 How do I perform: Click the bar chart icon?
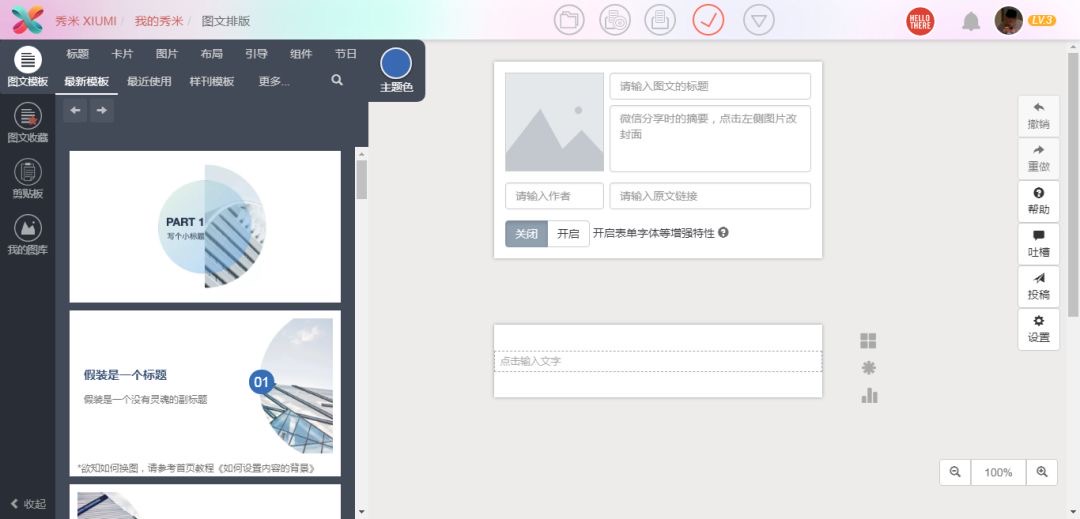(x=869, y=395)
